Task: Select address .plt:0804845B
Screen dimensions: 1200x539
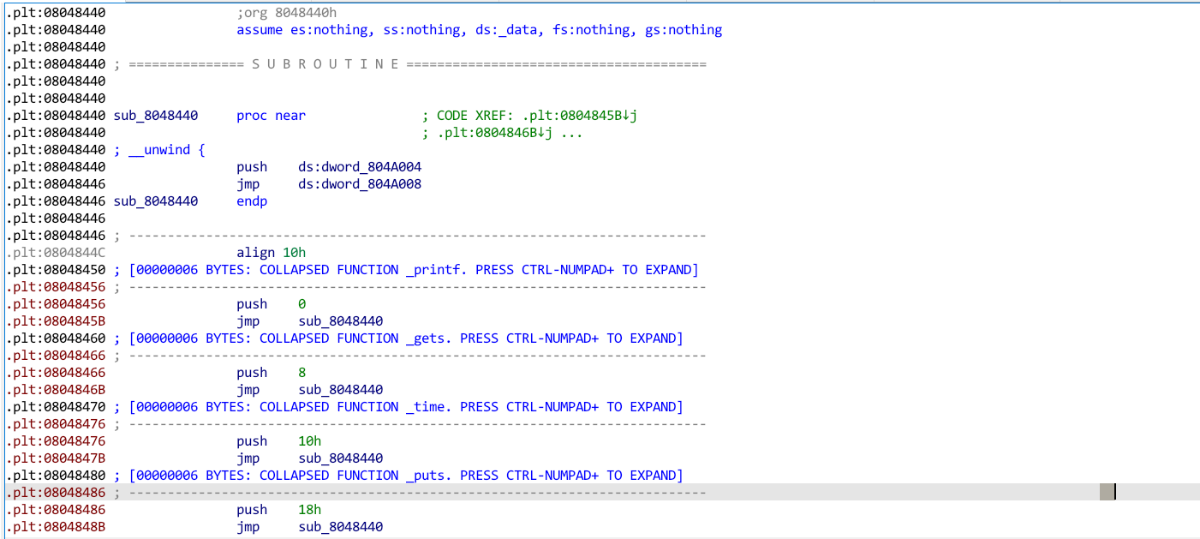Action: [56, 321]
